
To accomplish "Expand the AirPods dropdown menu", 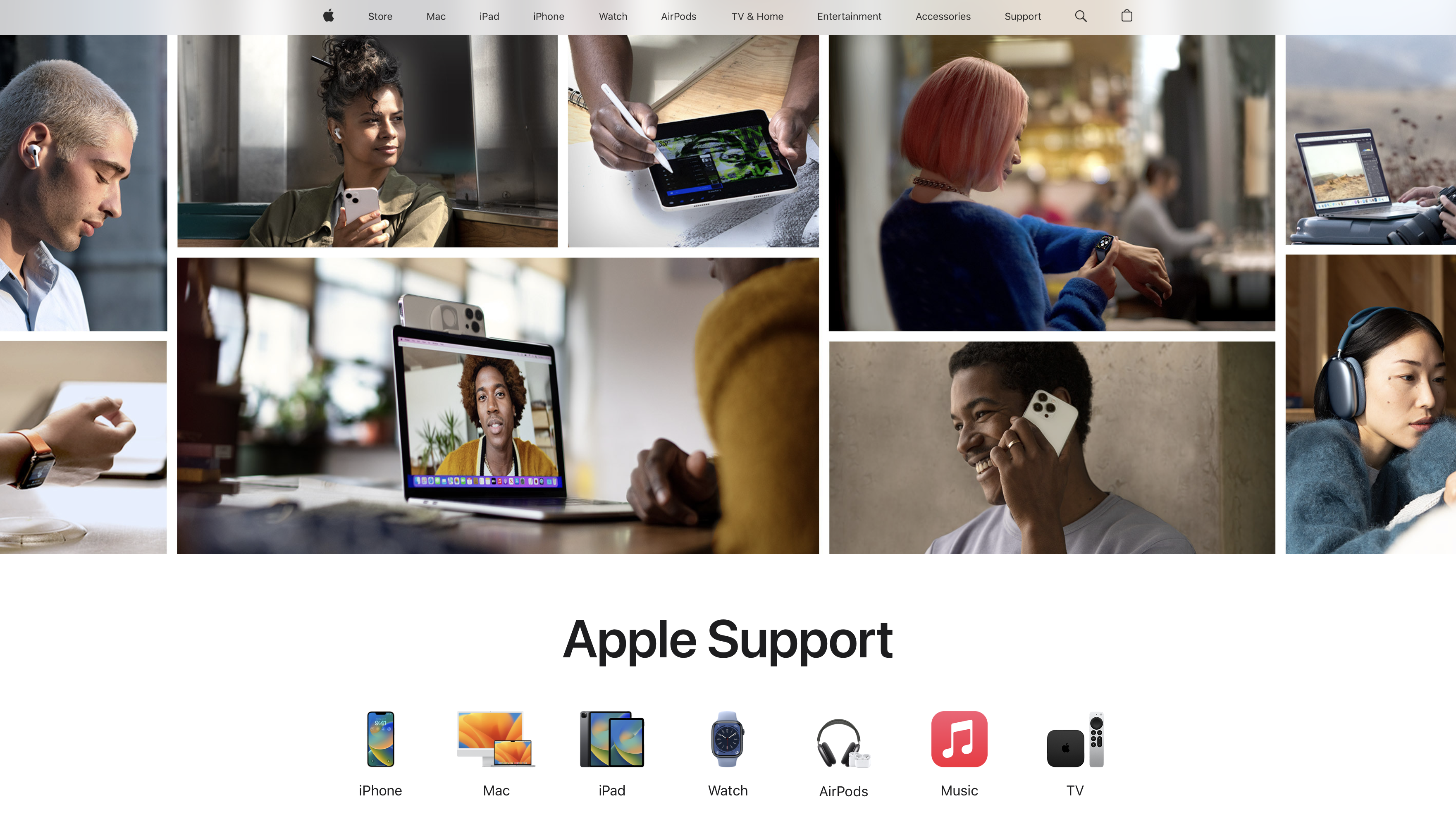I will point(678,16).
